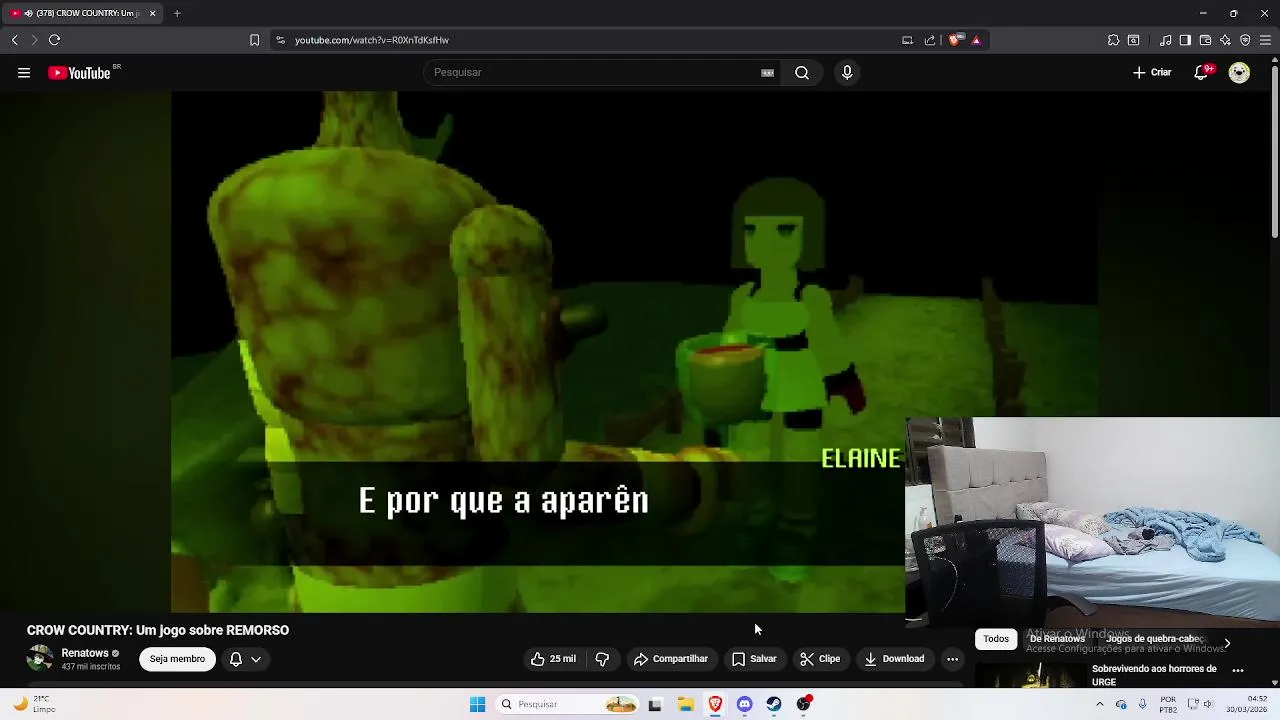Close the CROW COUNTRY browser tab
1280x720 pixels.
tap(152, 13)
